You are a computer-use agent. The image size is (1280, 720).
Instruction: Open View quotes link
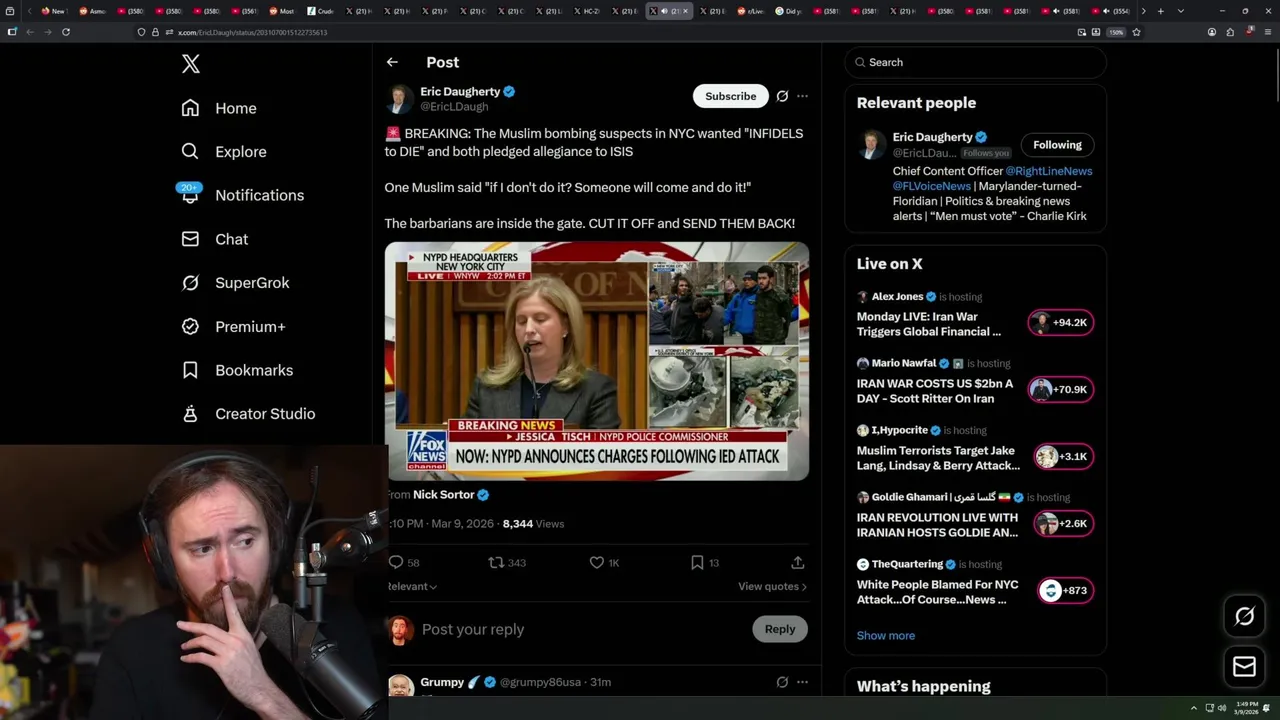point(772,587)
